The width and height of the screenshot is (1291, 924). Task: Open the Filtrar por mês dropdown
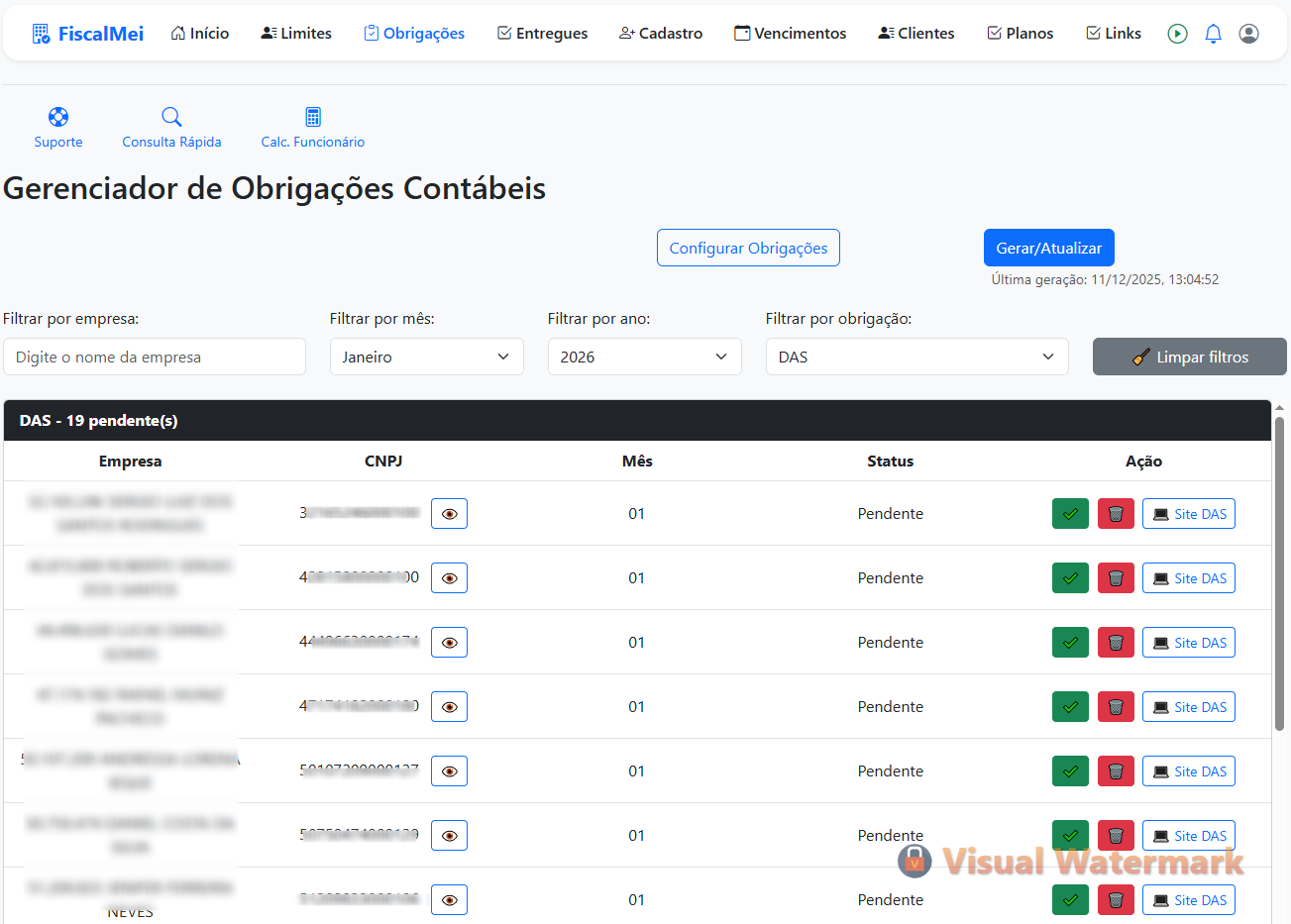pyautogui.click(x=426, y=357)
